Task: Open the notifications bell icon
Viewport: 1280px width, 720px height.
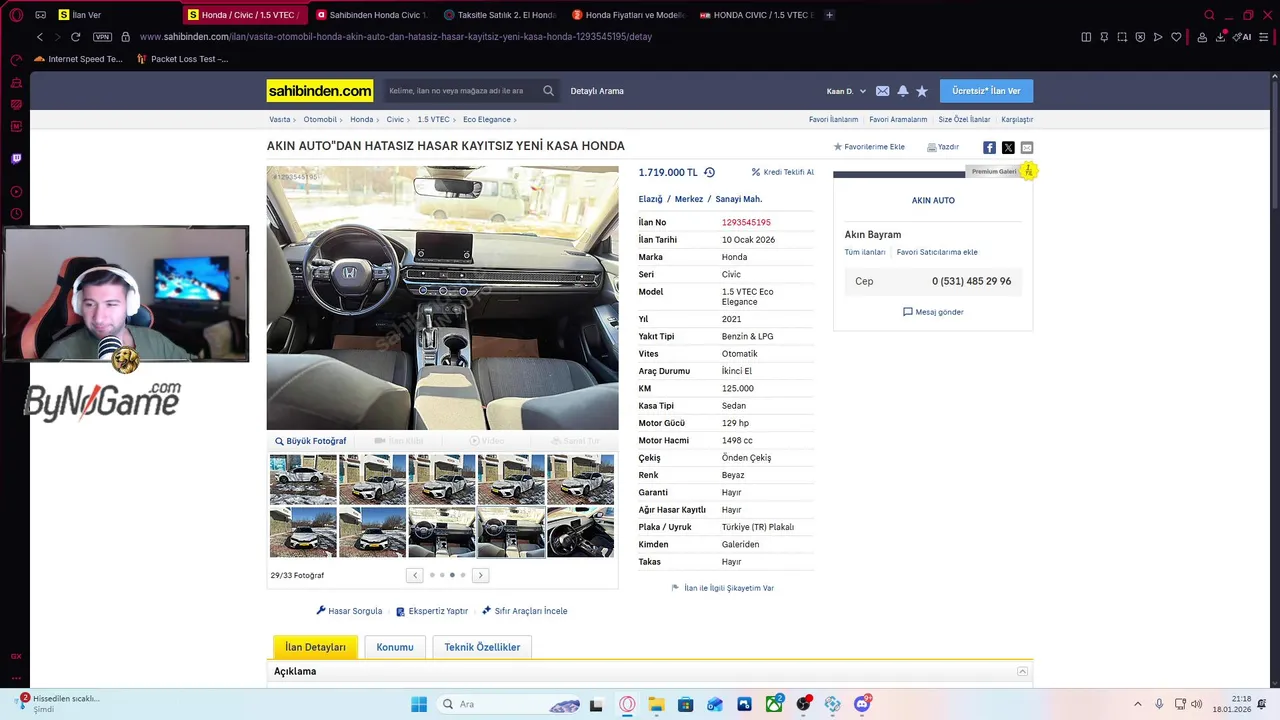Action: tap(903, 91)
